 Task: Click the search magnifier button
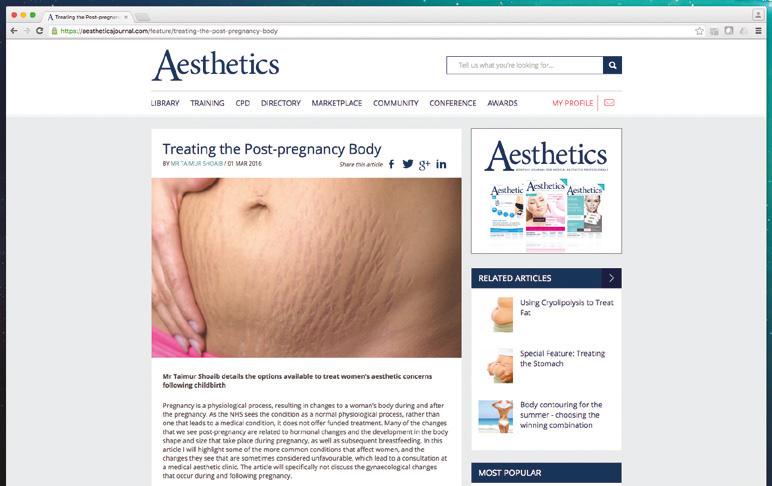coord(612,65)
